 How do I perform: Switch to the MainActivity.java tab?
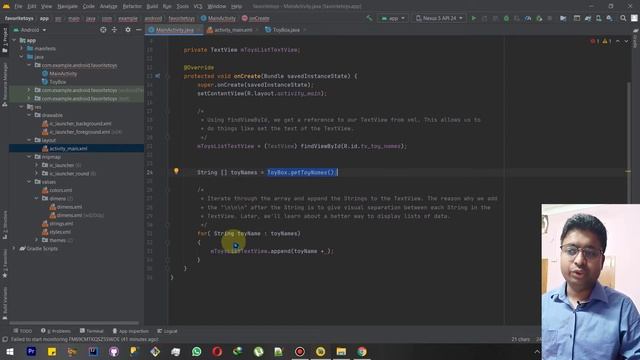(x=174, y=30)
